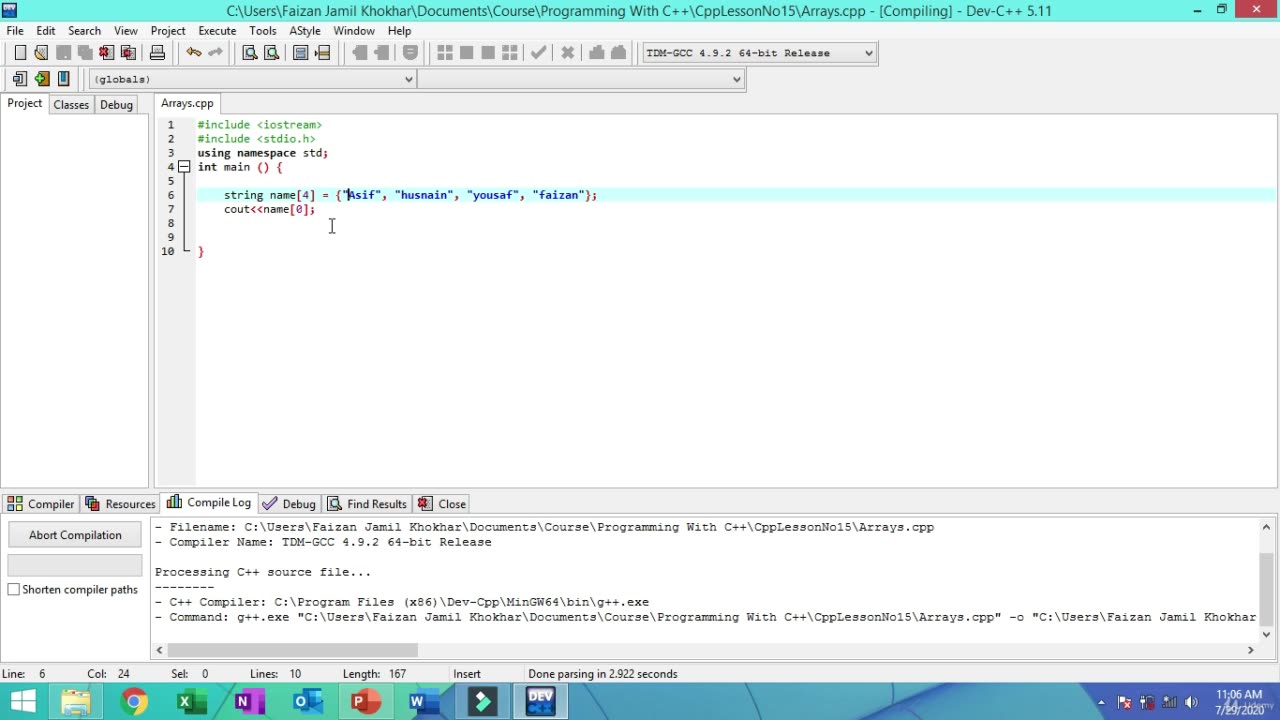
Task: Click the Stop Execution X icon
Action: point(567,53)
